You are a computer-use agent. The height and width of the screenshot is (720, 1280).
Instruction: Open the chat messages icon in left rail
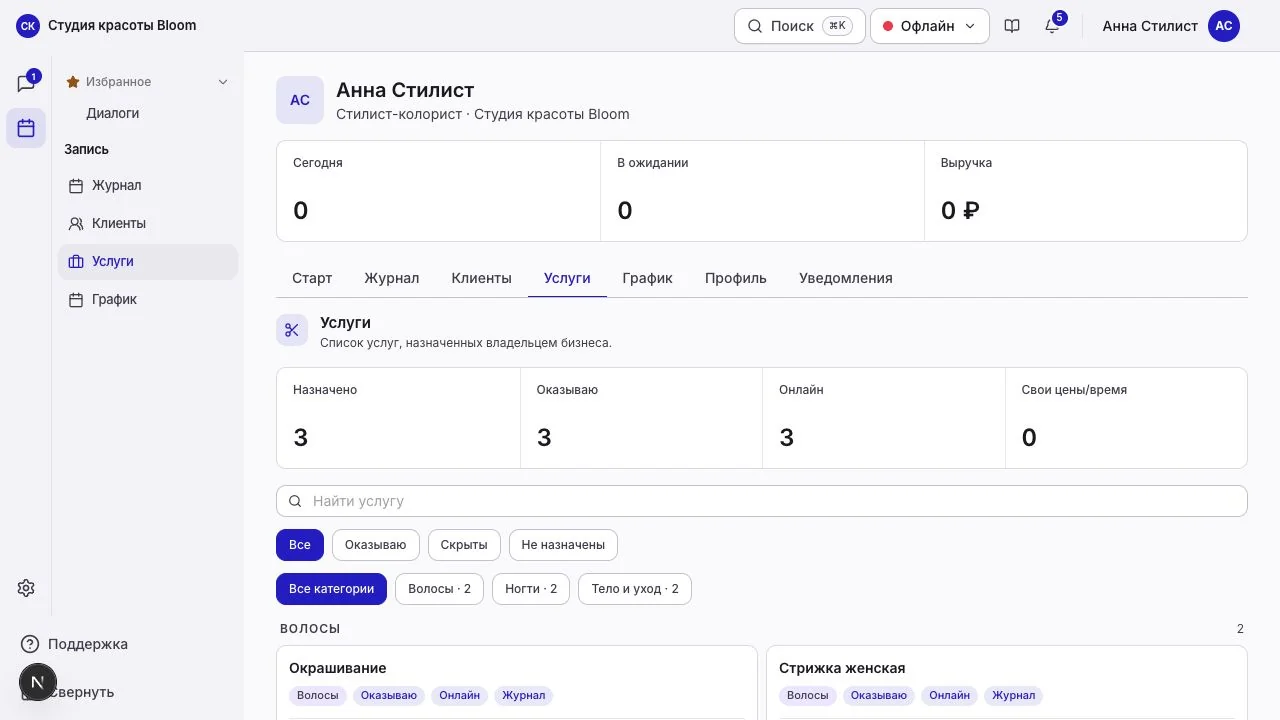[26, 83]
